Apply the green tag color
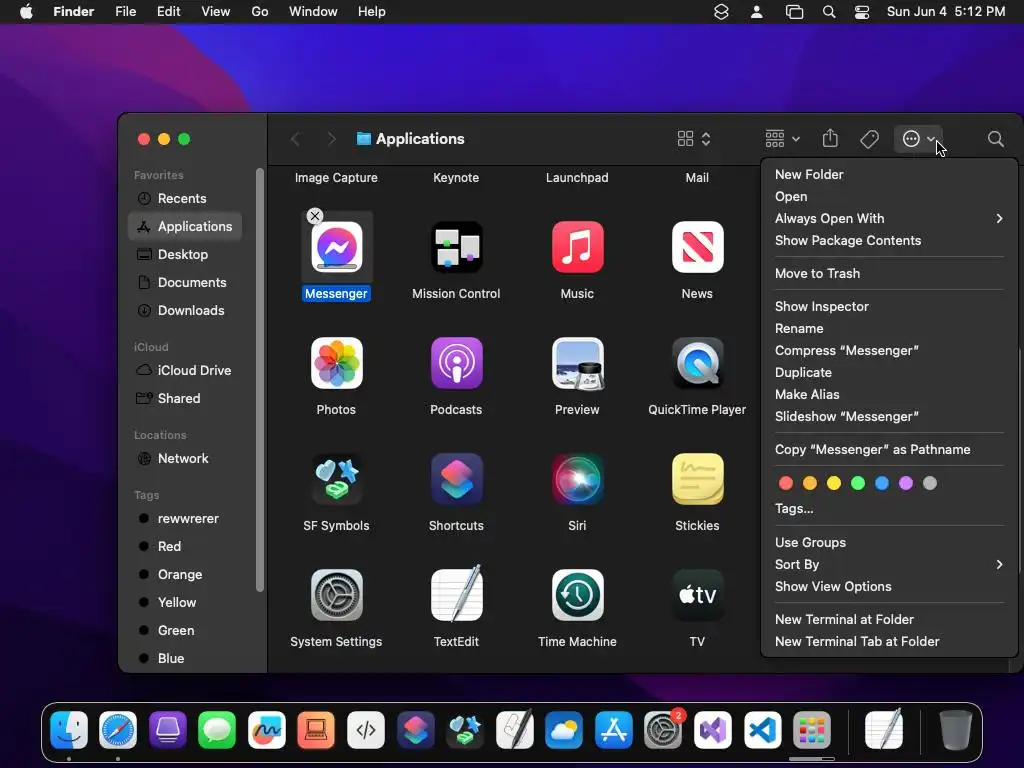Image resolution: width=1024 pixels, height=768 pixels. pos(857,483)
